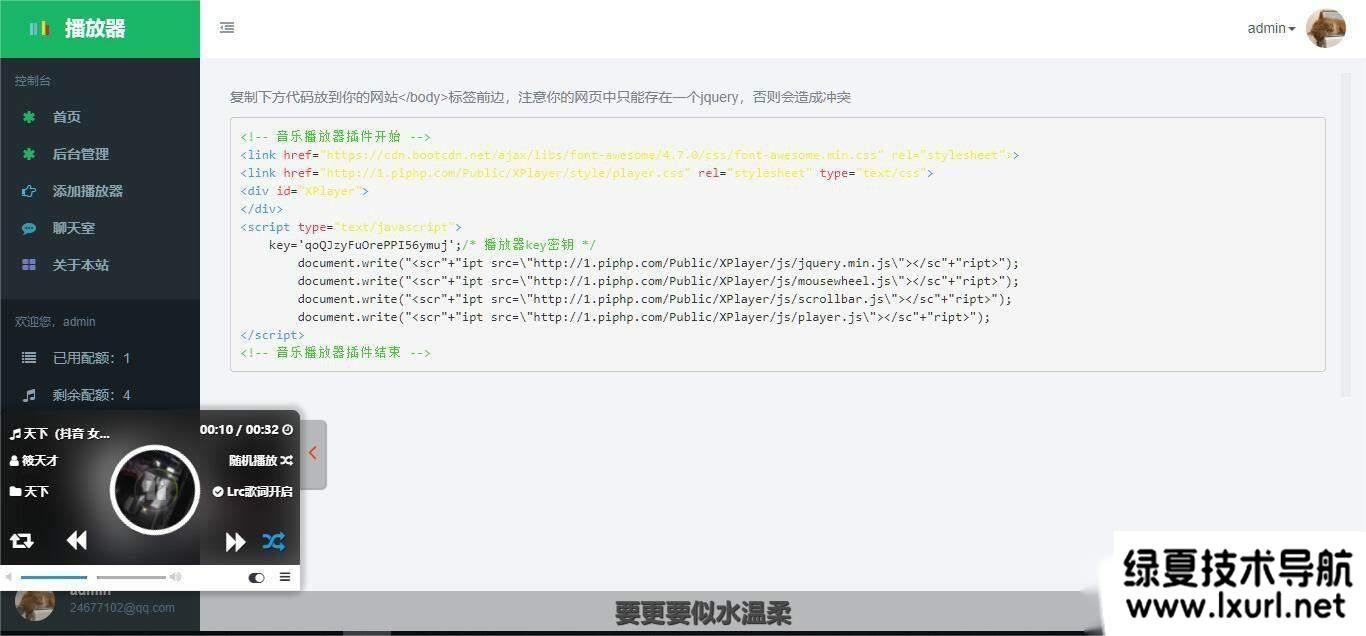Click the 音乐播放器插件结束 comment line
The height and width of the screenshot is (636, 1366).
(336, 353)
